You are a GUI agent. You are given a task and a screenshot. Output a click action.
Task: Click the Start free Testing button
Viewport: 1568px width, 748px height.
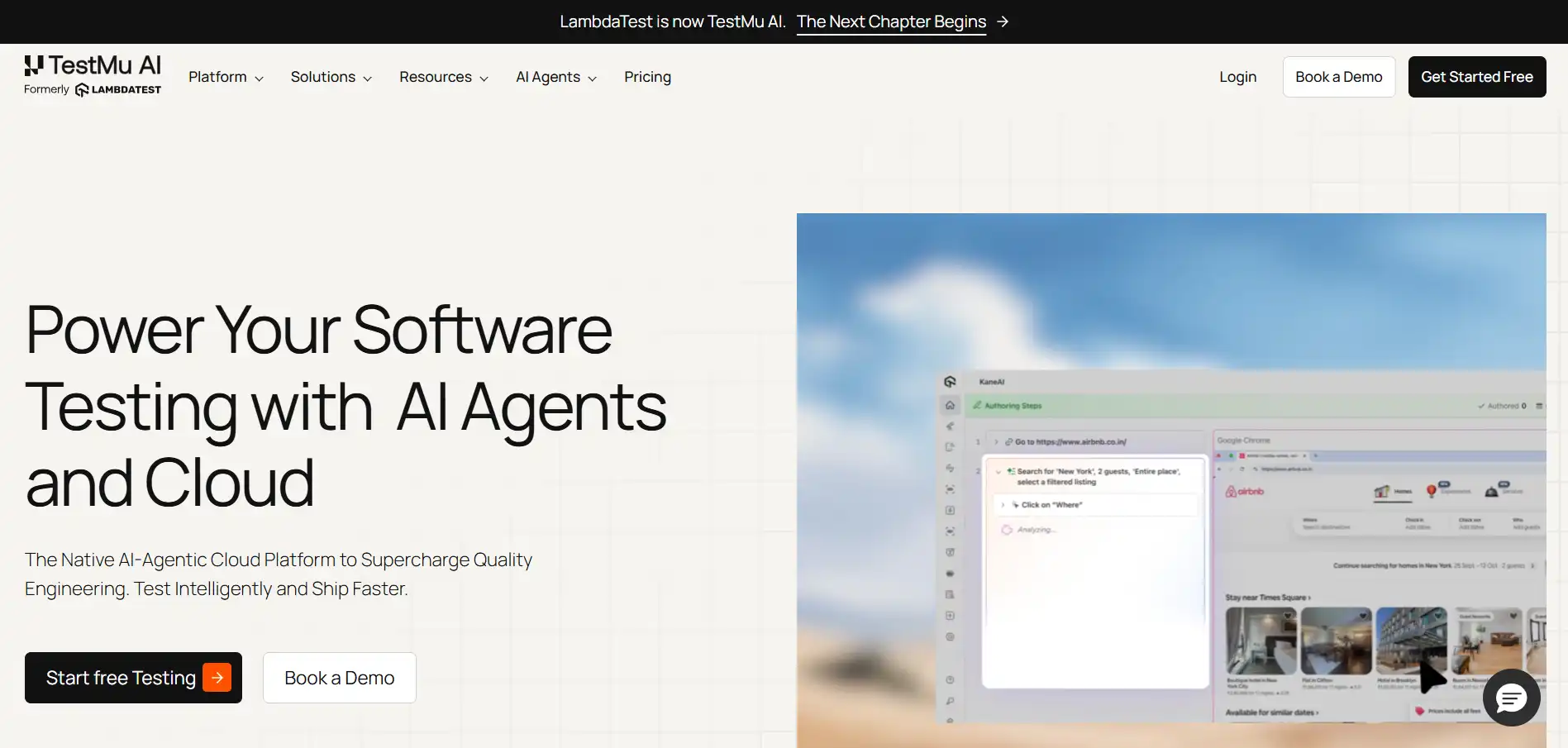pyautogui.click(x=132, y=677)
